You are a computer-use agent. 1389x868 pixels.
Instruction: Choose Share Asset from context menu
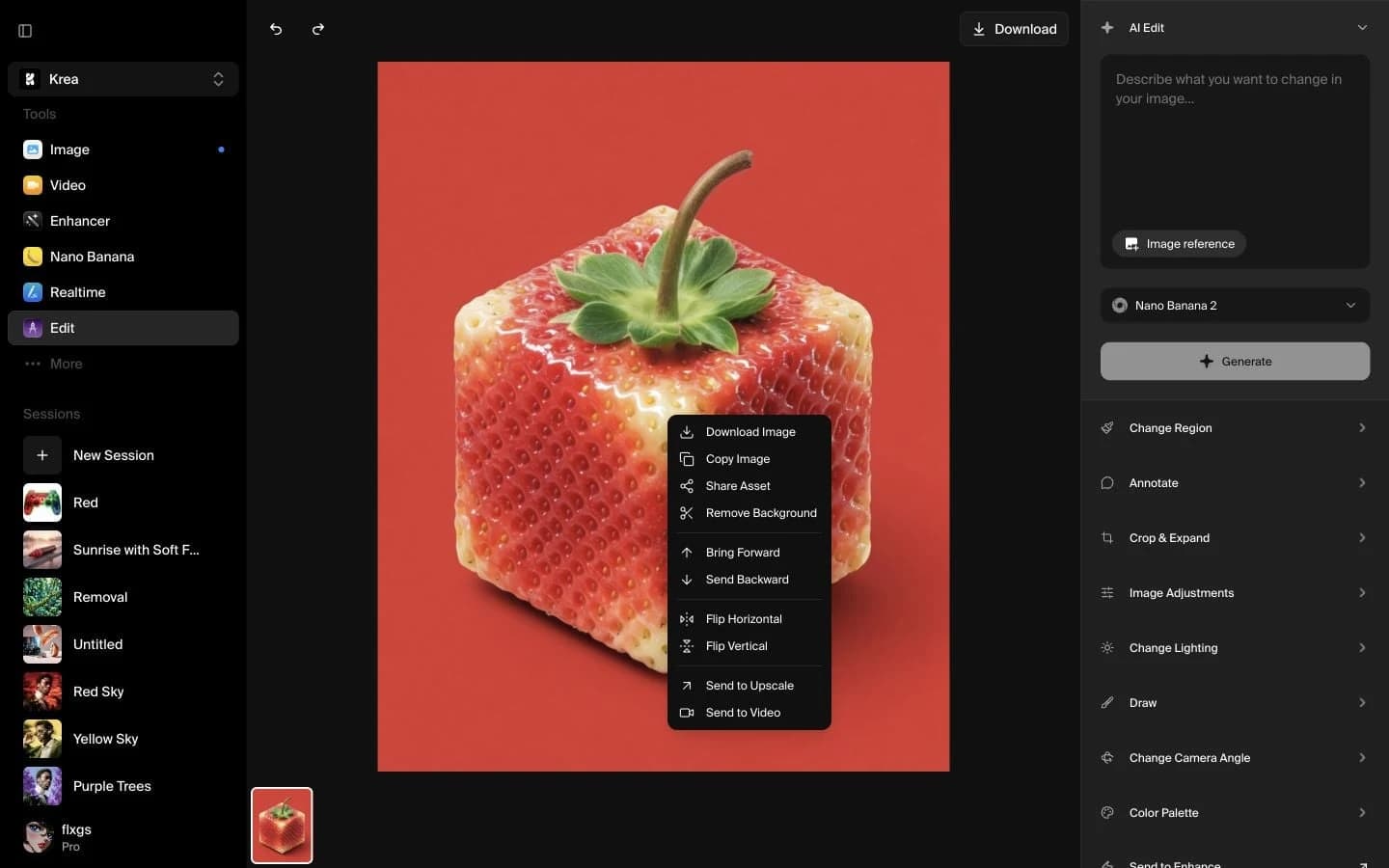tap(749, 486)
